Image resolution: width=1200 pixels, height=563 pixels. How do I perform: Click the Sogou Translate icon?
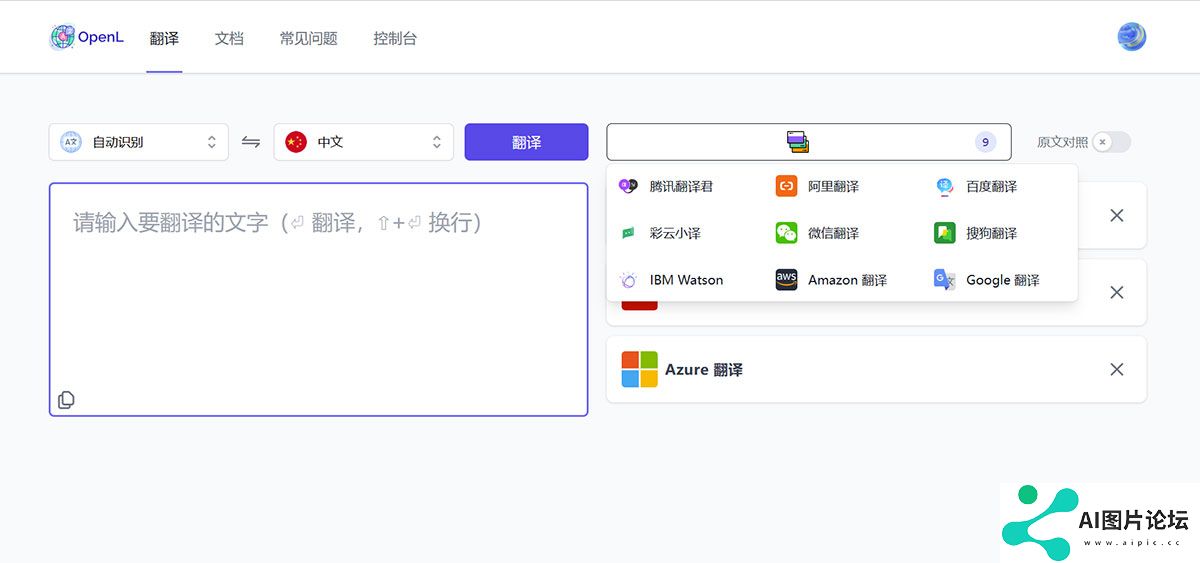tap(945, 233)
